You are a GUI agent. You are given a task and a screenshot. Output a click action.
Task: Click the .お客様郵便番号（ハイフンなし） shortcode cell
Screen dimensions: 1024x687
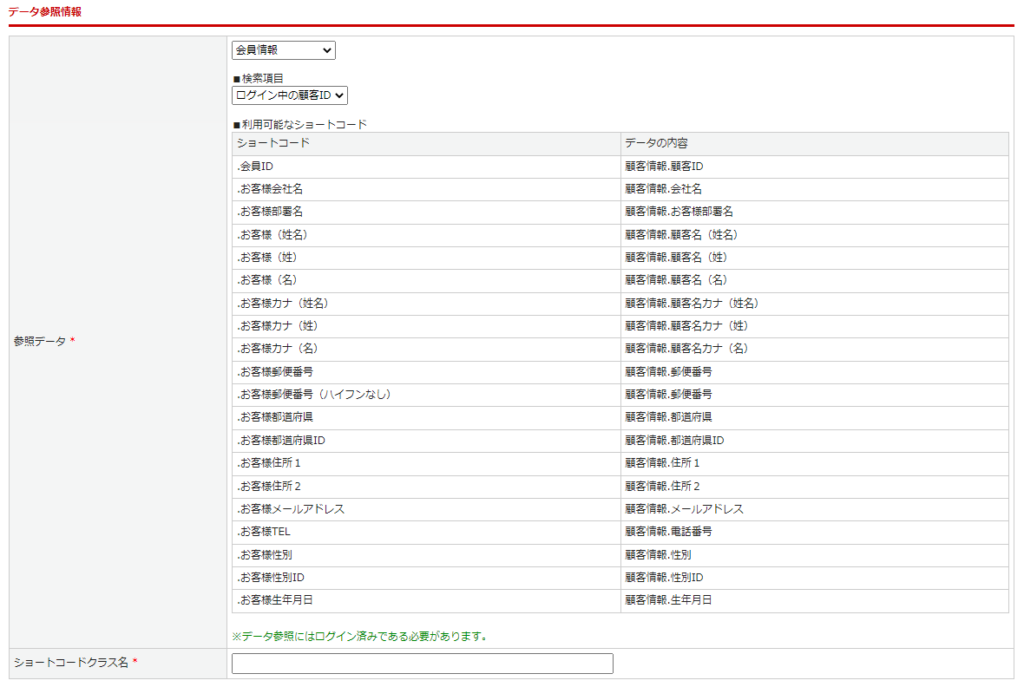313,395
